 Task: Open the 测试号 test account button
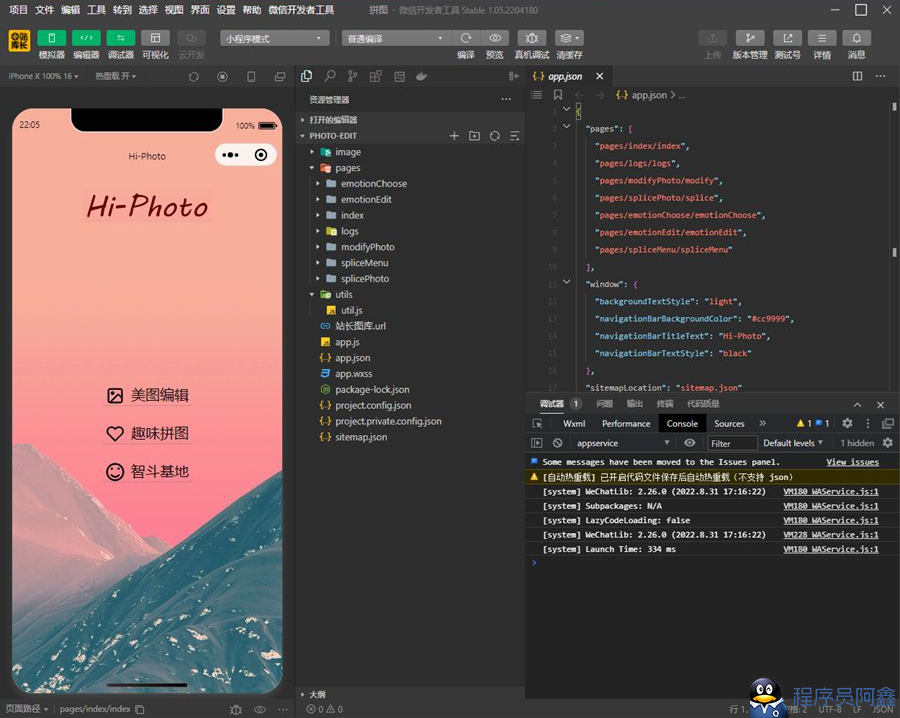[788, 38]
